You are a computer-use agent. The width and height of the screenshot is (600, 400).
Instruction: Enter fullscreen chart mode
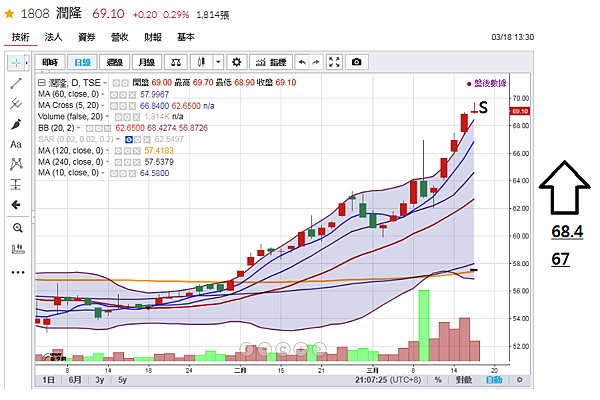[x=334, y=62]
